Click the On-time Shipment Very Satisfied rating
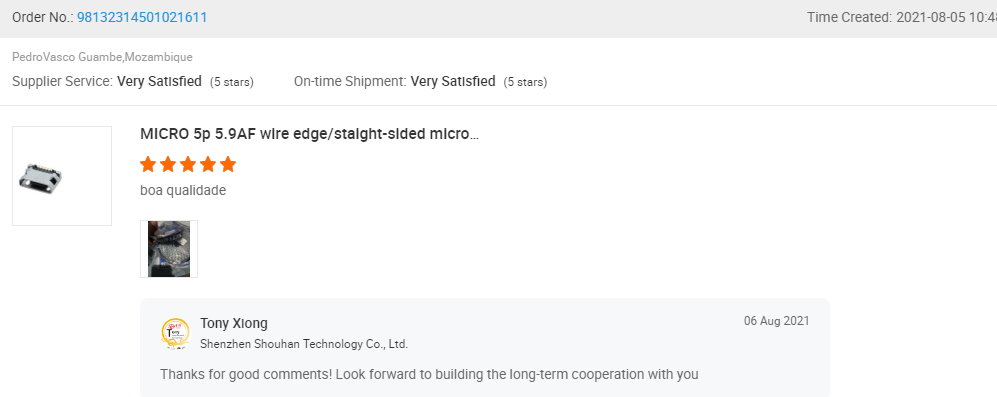 pos(453,81)
